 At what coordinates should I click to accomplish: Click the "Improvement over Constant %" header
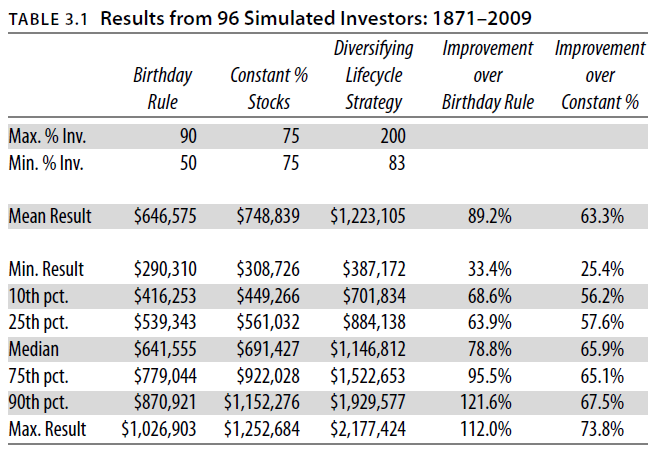[599, 75]
